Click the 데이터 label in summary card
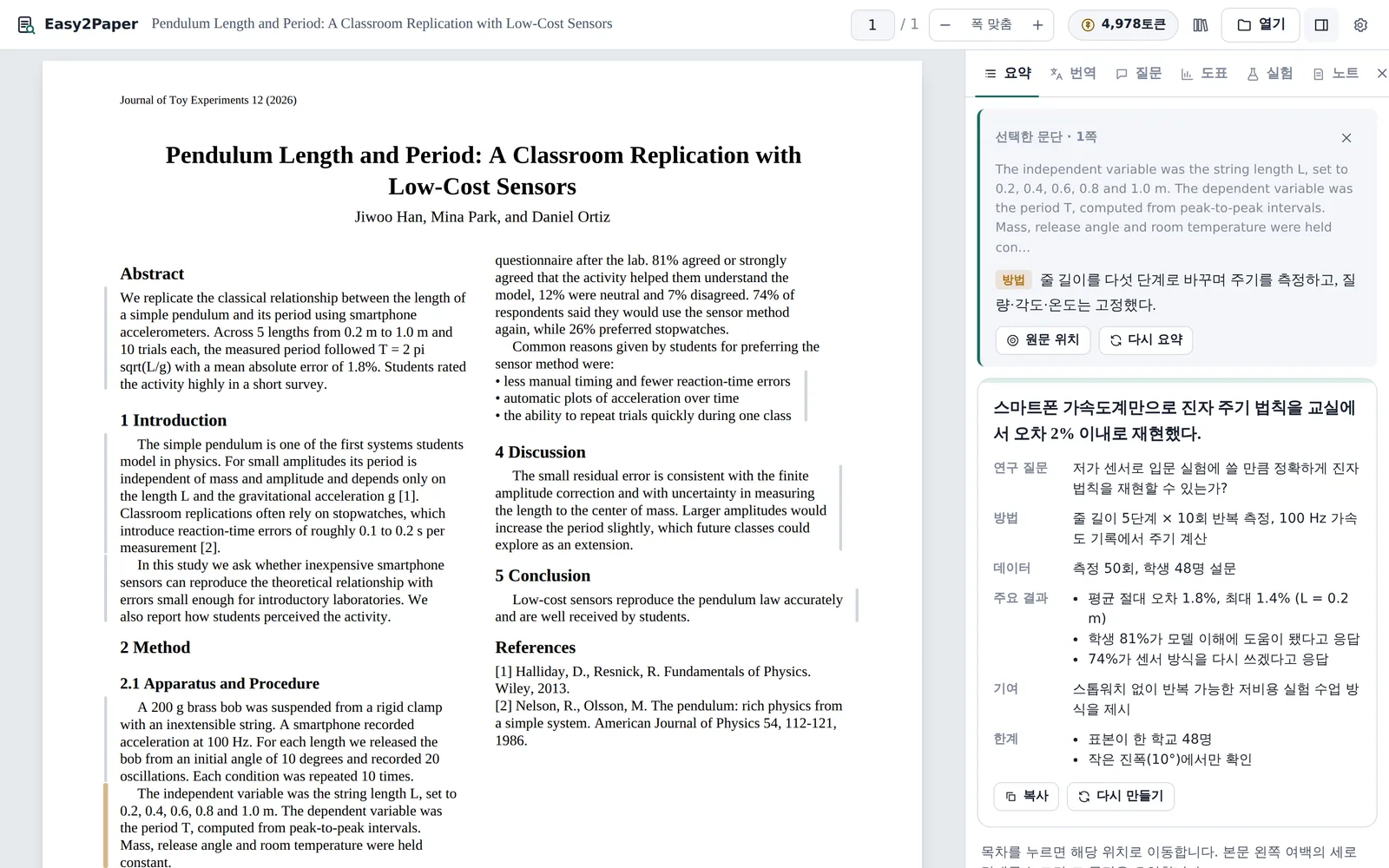This screenshot has height=868, width=1389. (x=1012, y=569)
